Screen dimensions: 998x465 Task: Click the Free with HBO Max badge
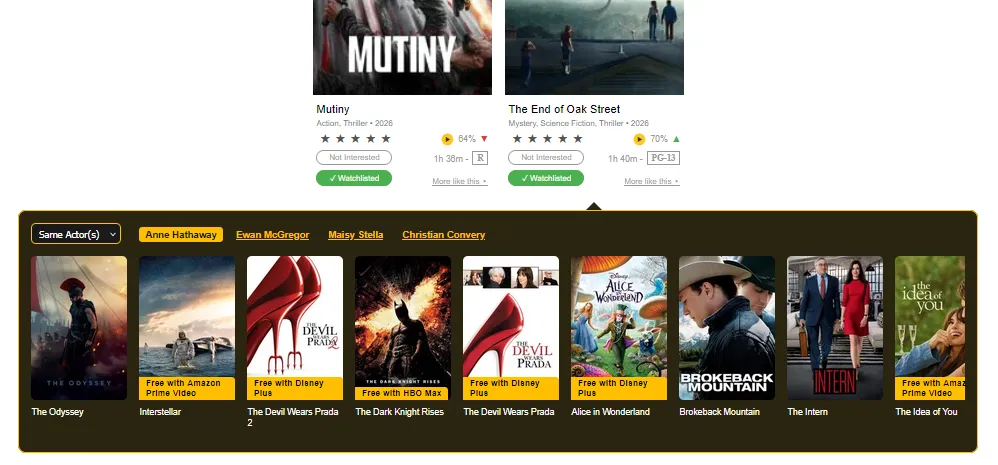pyautogui.click(x=402, y=393)
